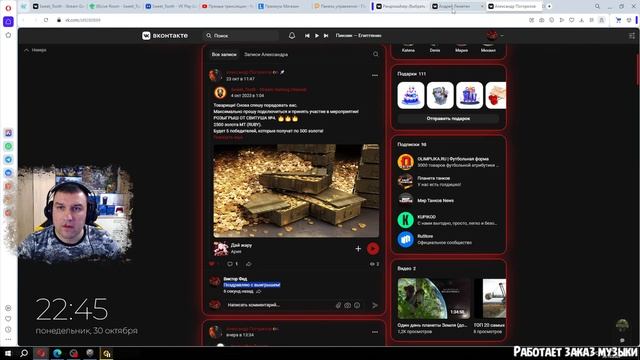Open the notifications bell in VK header
The width and height of the screenshot is (640, 360).
tap(292, 36)
